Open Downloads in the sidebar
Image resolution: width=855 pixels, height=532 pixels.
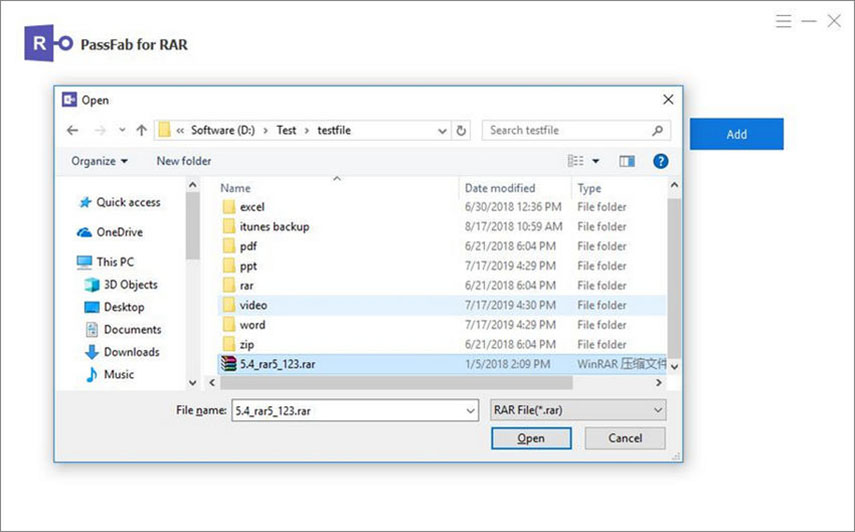(x=122, y=352)
